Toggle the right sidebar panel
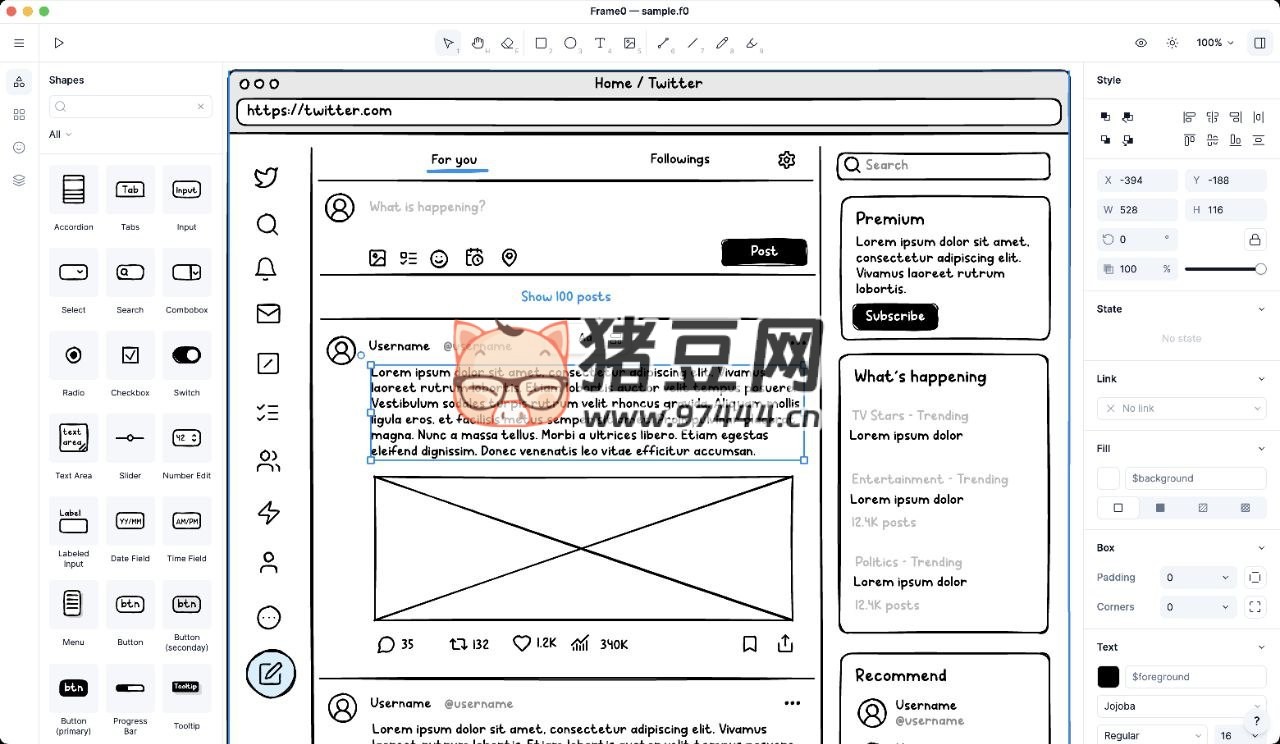This screenshot has height=744, width=1280. point(1260,43)
